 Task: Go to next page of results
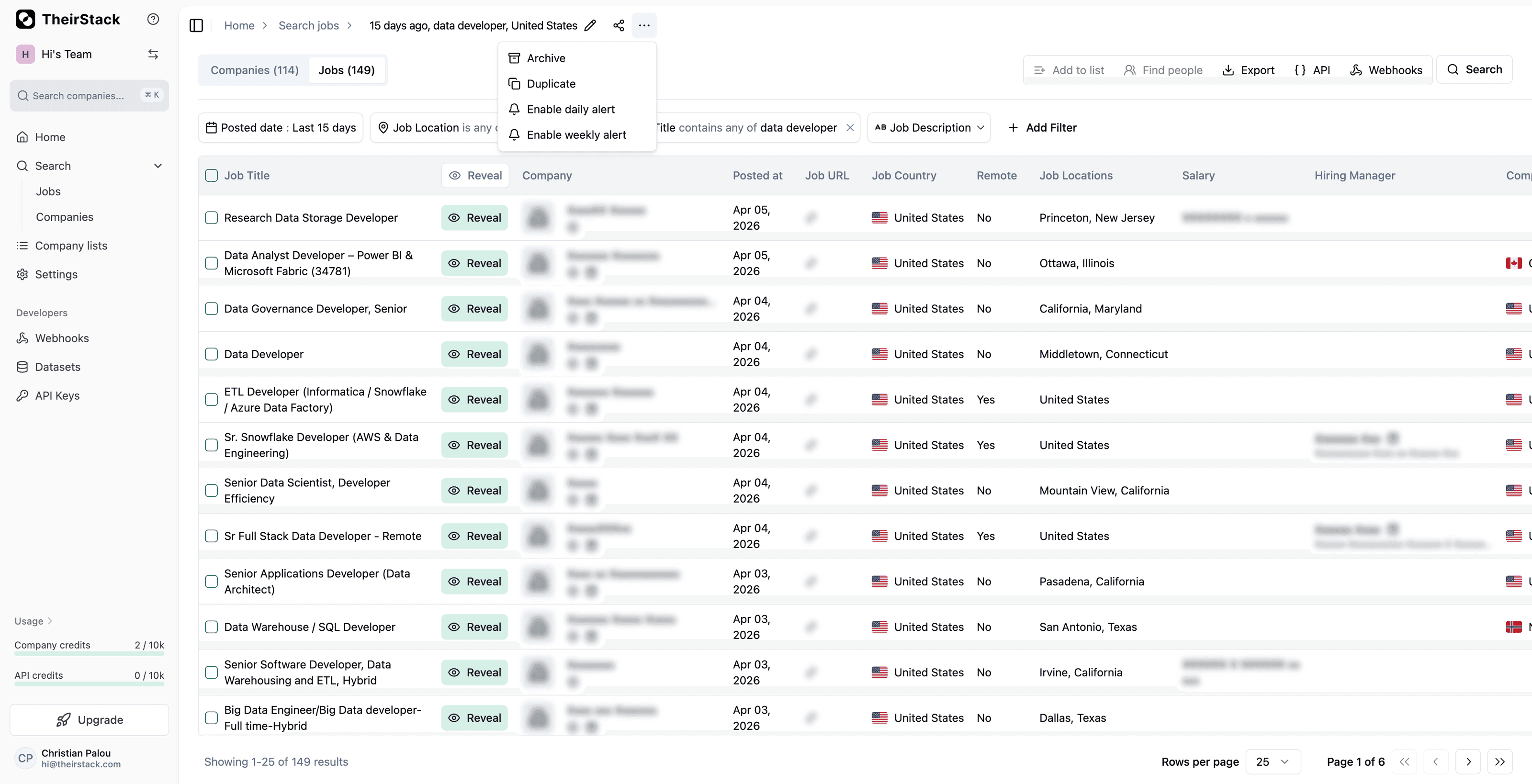coord(1468,762)
